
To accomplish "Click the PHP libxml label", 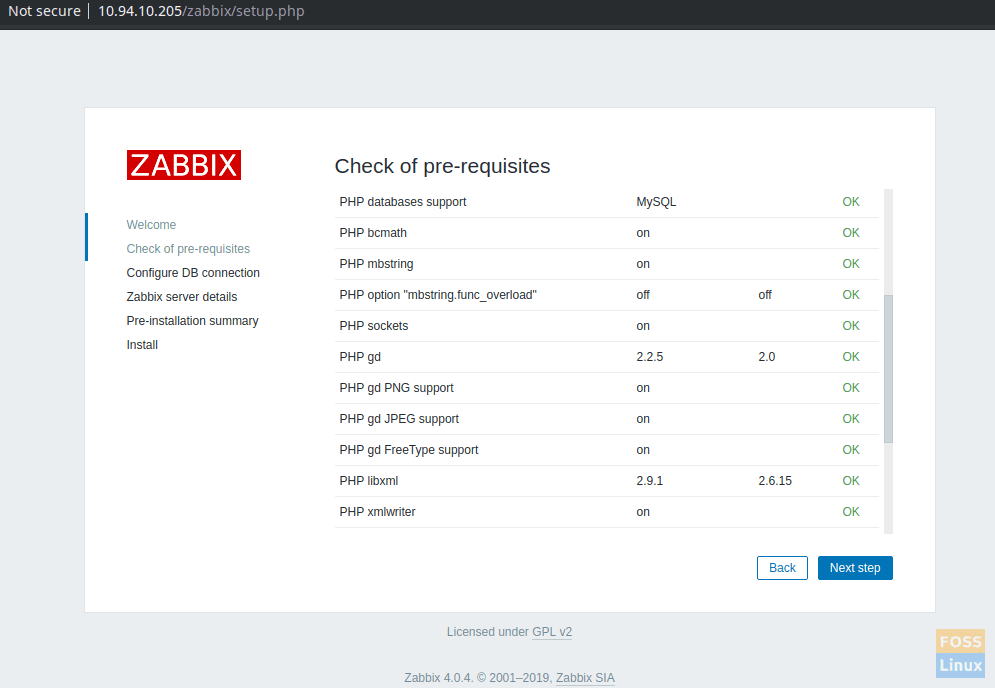I will (x=369, y=481).
